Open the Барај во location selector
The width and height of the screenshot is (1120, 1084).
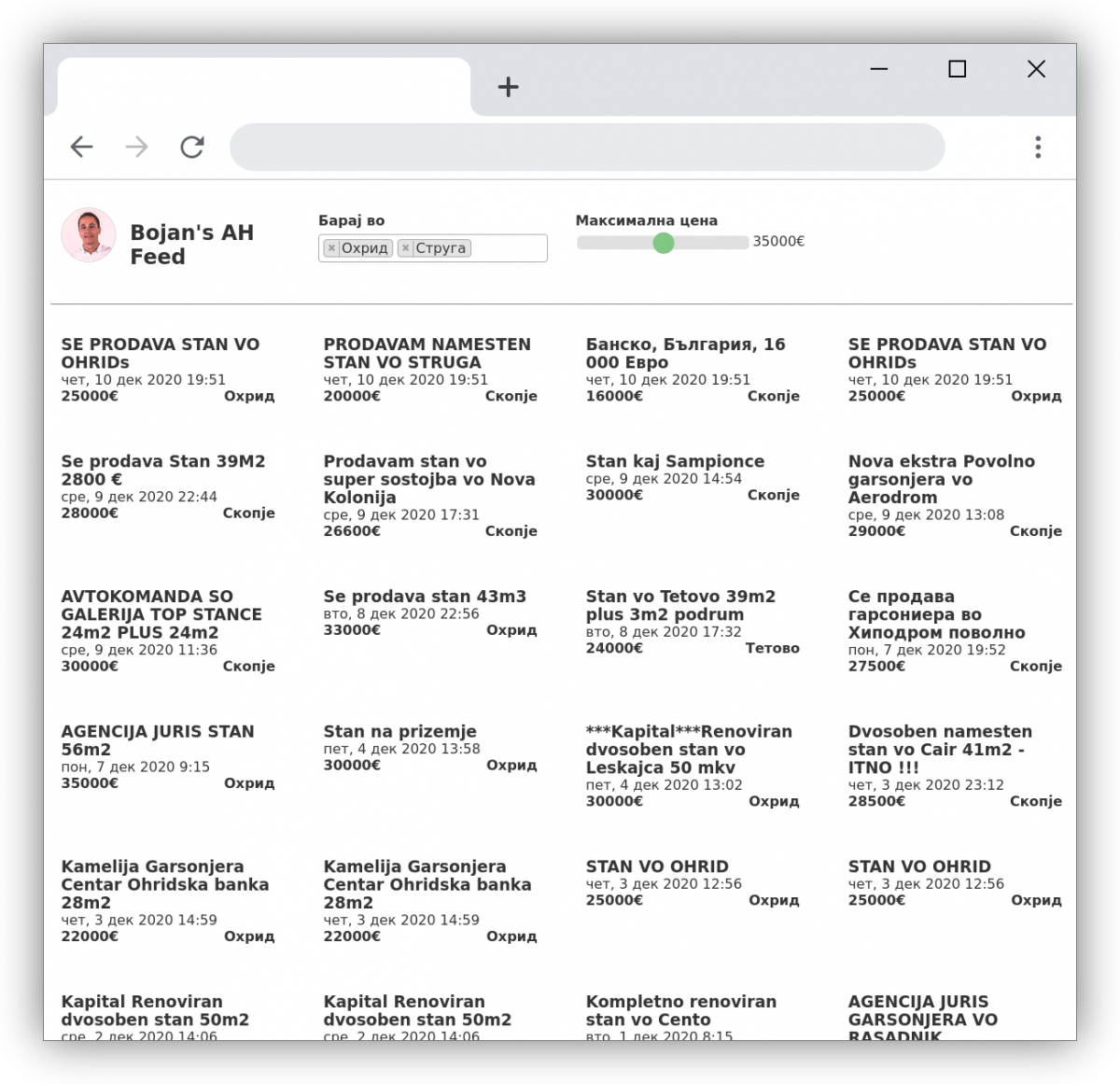tap(509, 248)
